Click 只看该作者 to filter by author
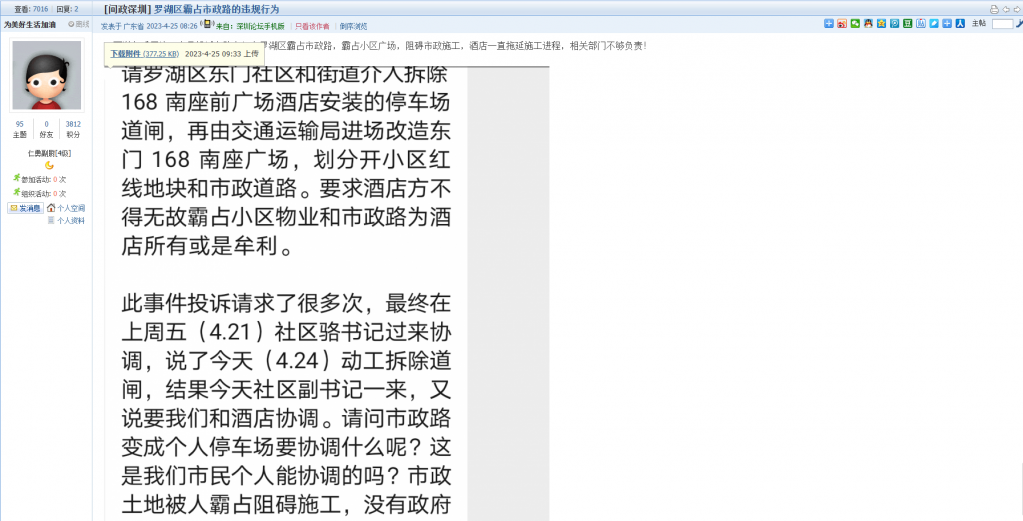This screenshot has width=1023, height=521. point(312,26)
